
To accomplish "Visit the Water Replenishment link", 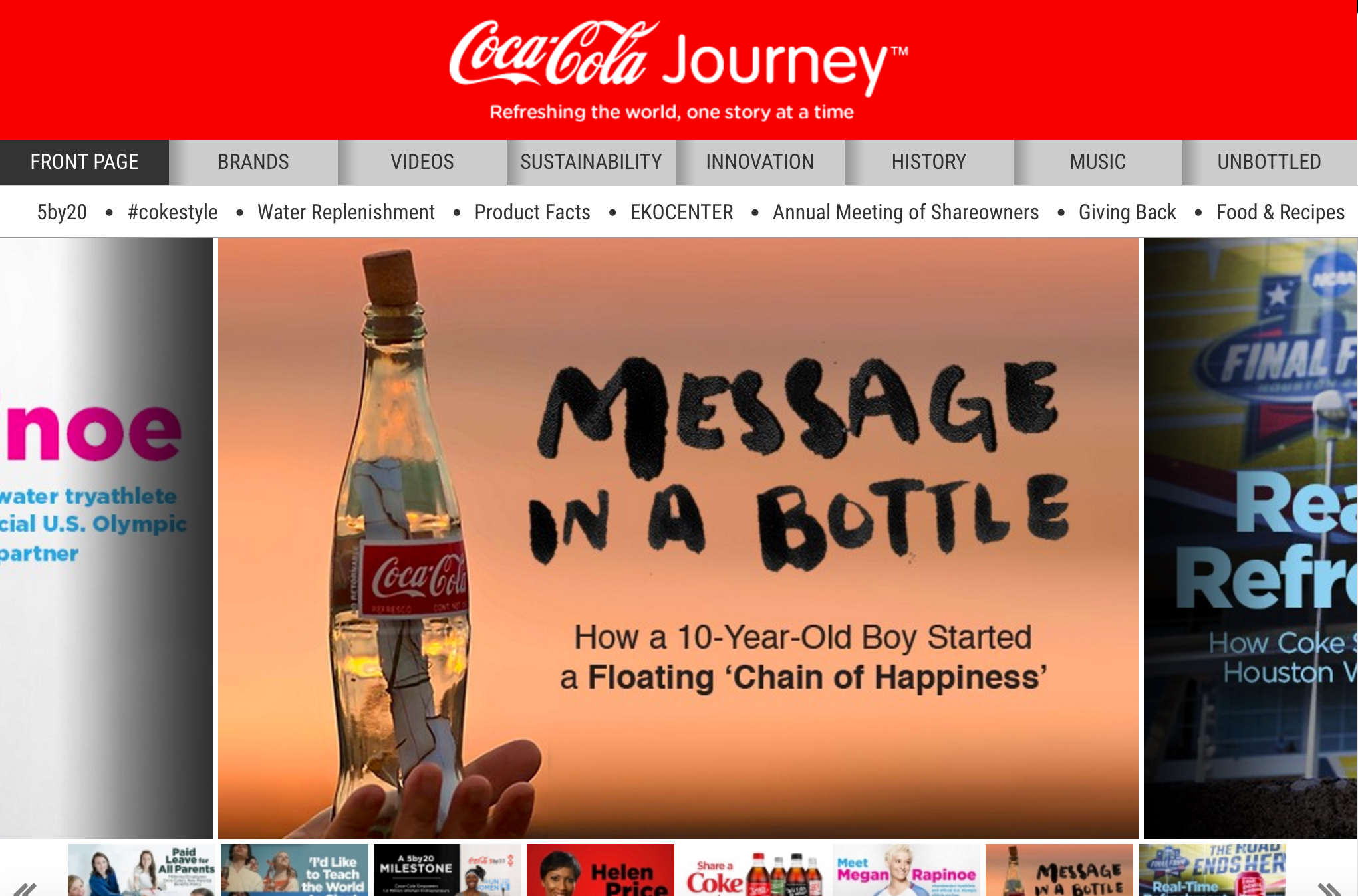I will click(x=346, y=212).
